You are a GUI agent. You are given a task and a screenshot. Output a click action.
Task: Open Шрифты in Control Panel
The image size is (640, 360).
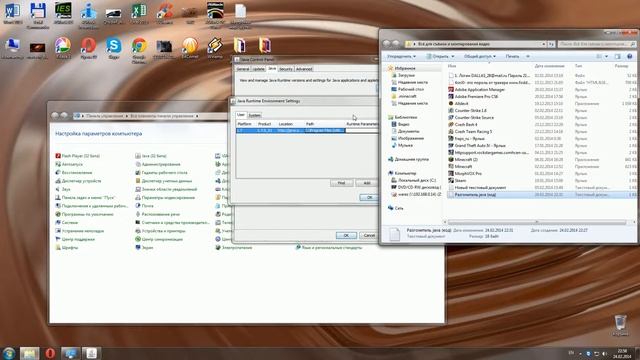(x=67, y=247)
